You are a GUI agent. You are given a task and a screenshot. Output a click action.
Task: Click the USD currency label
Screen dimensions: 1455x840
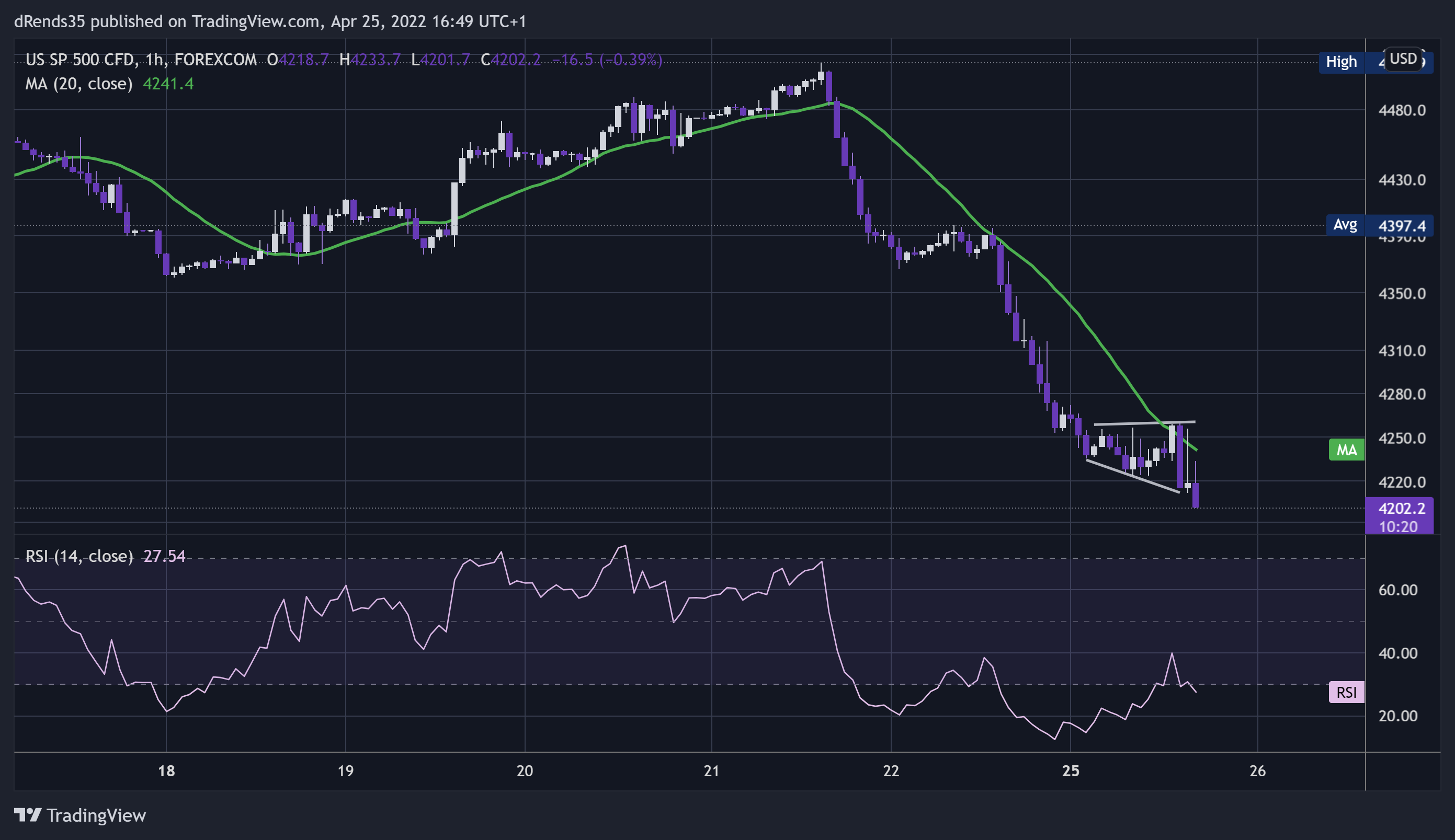tap(1403, 59)
